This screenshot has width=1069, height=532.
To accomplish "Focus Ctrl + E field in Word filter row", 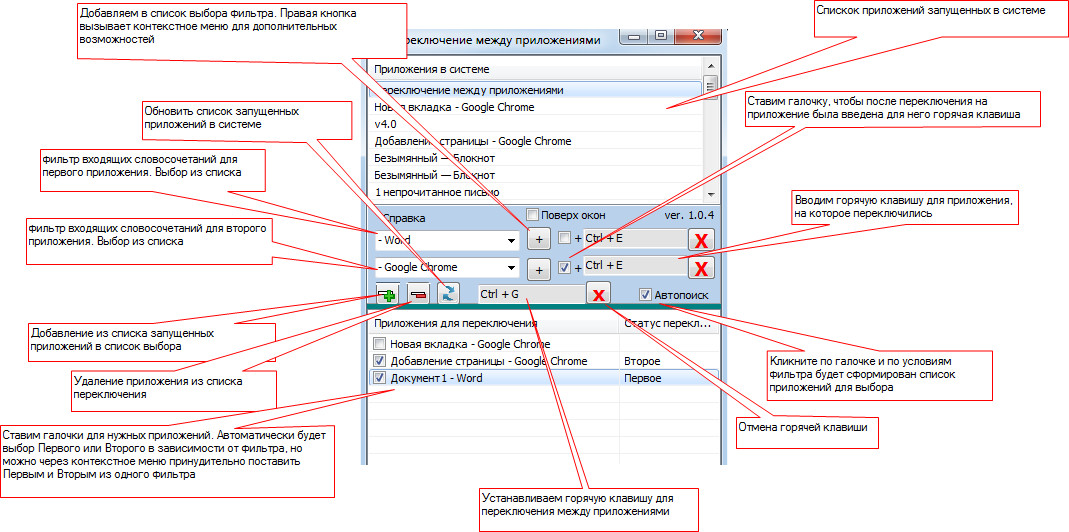I will [635, 238].
